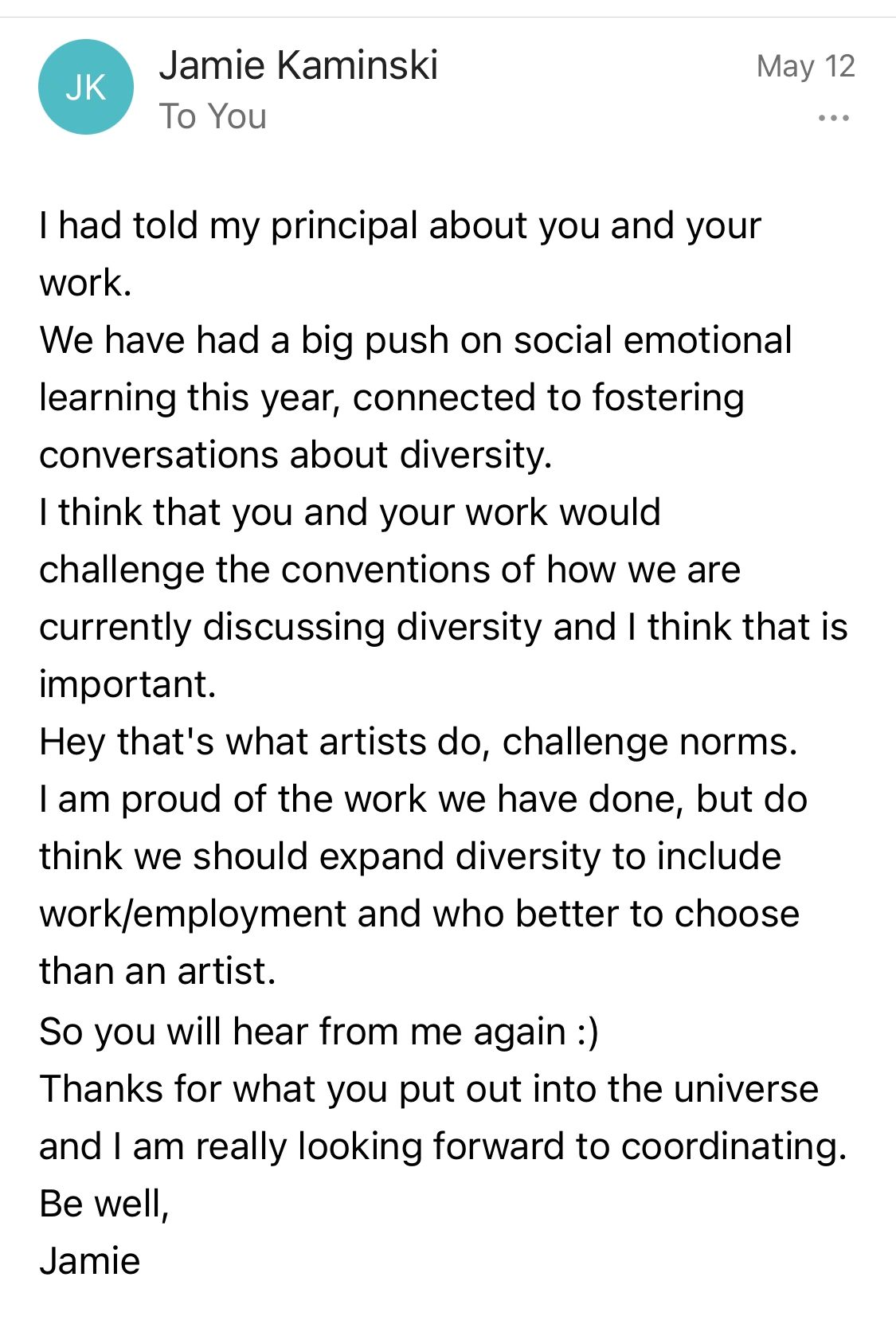
Task: Click the May 12 date stamp
Action: point(805,66)
